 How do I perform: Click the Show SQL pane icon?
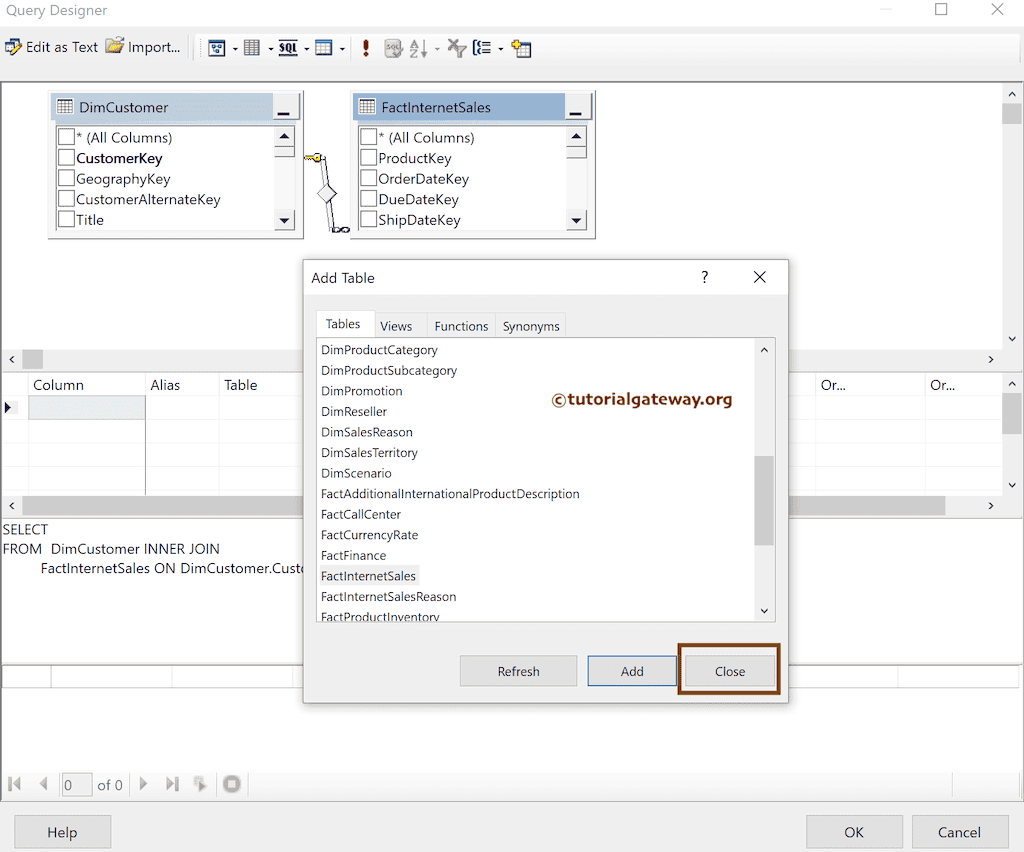tap(287, 47)
